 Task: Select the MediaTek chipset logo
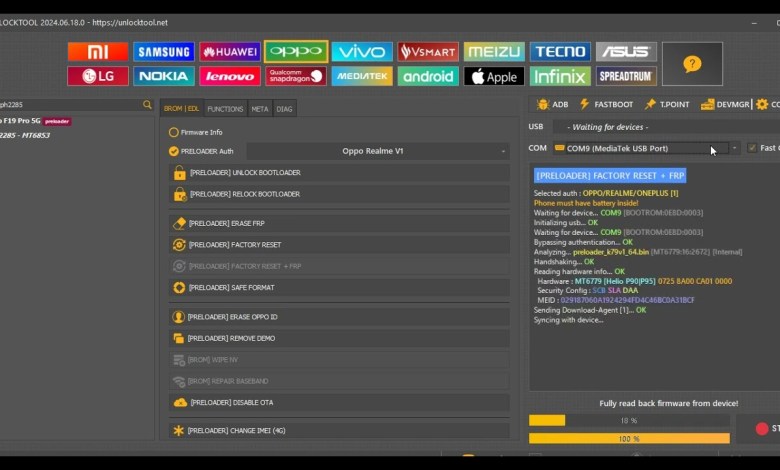[x=362, y=76]
